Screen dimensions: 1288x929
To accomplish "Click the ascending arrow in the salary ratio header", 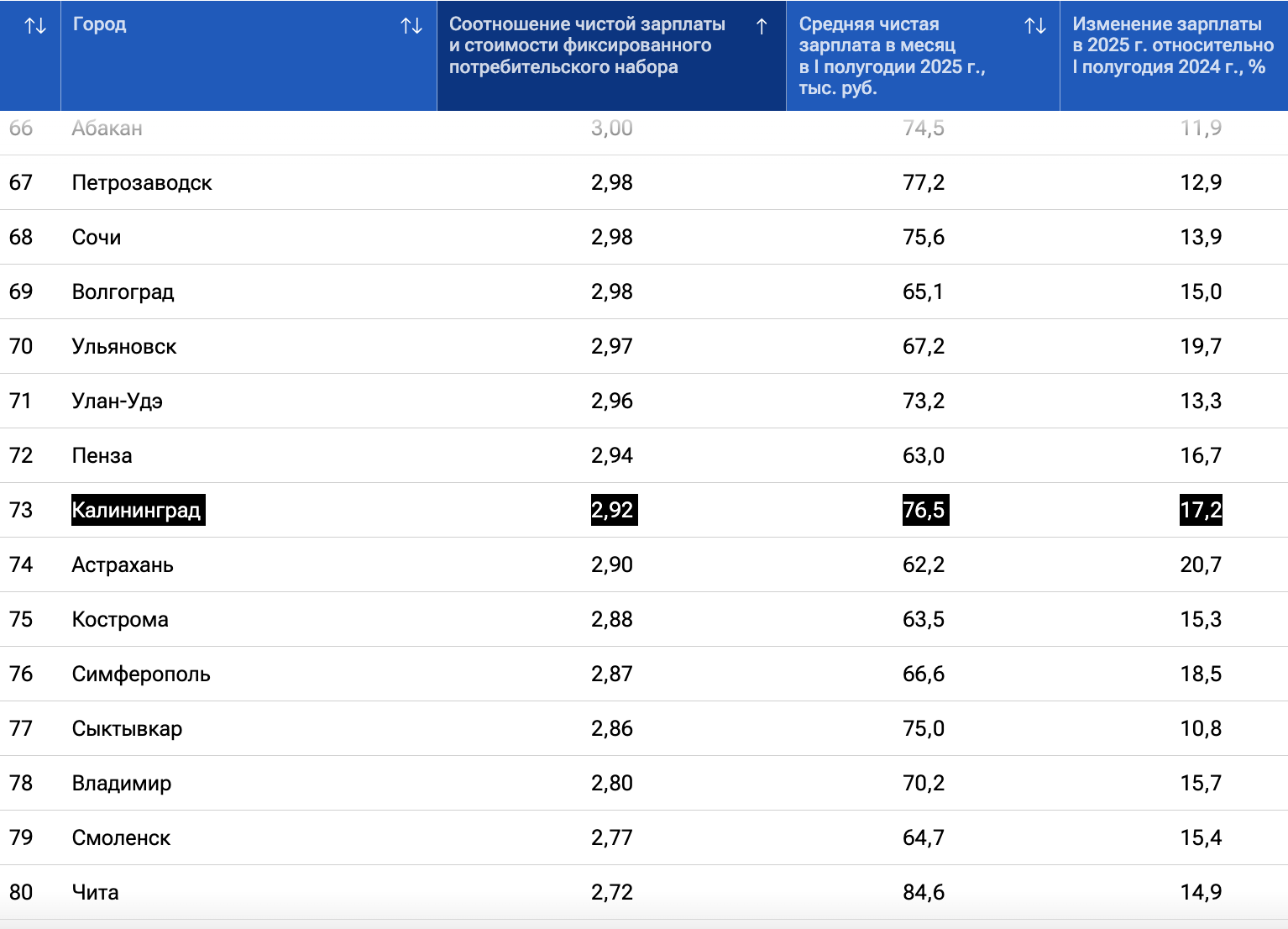I will click(x=762, y=26).
